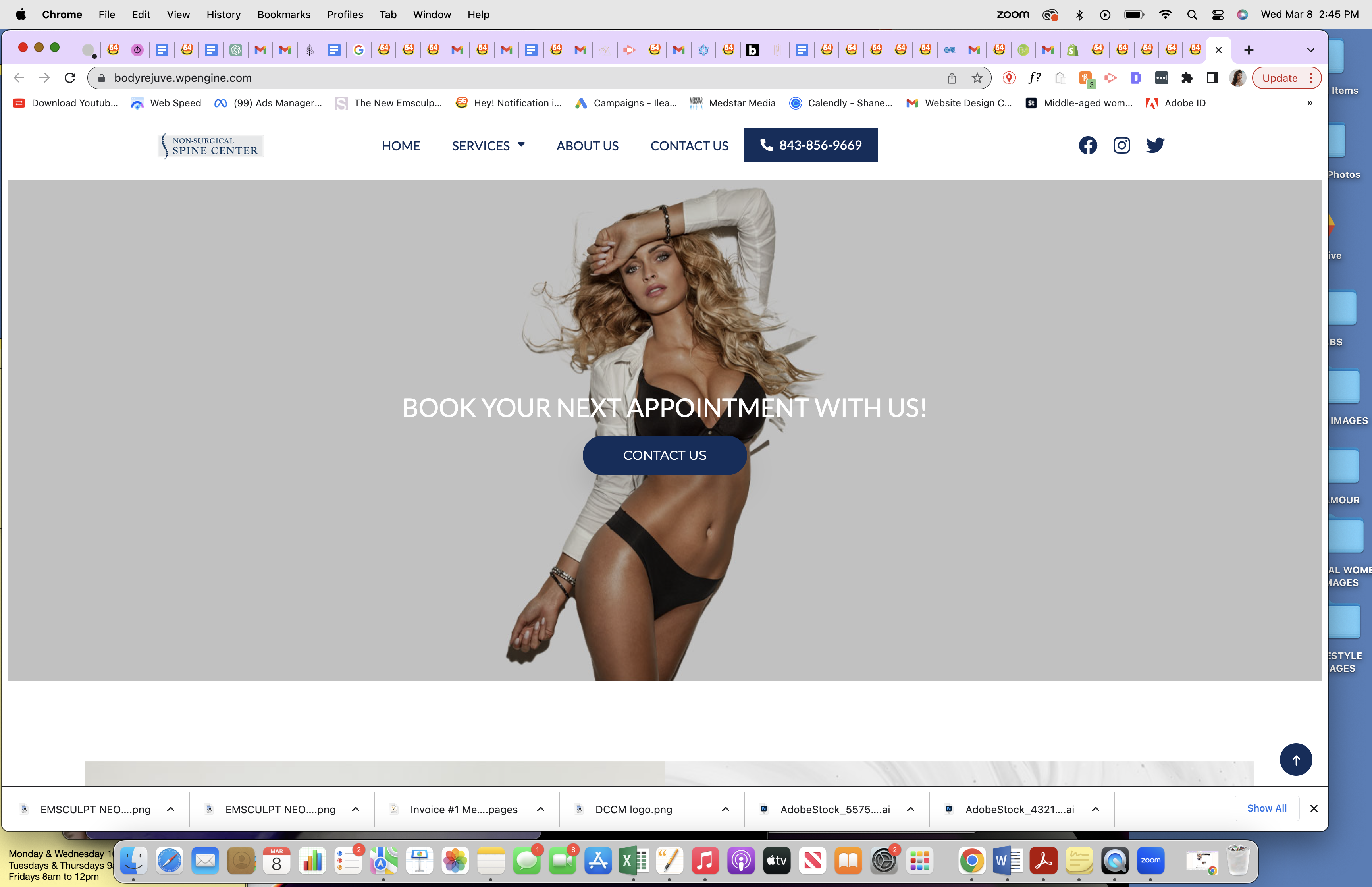Expand options for DCCM logo.png download

[x=725, y=809]
